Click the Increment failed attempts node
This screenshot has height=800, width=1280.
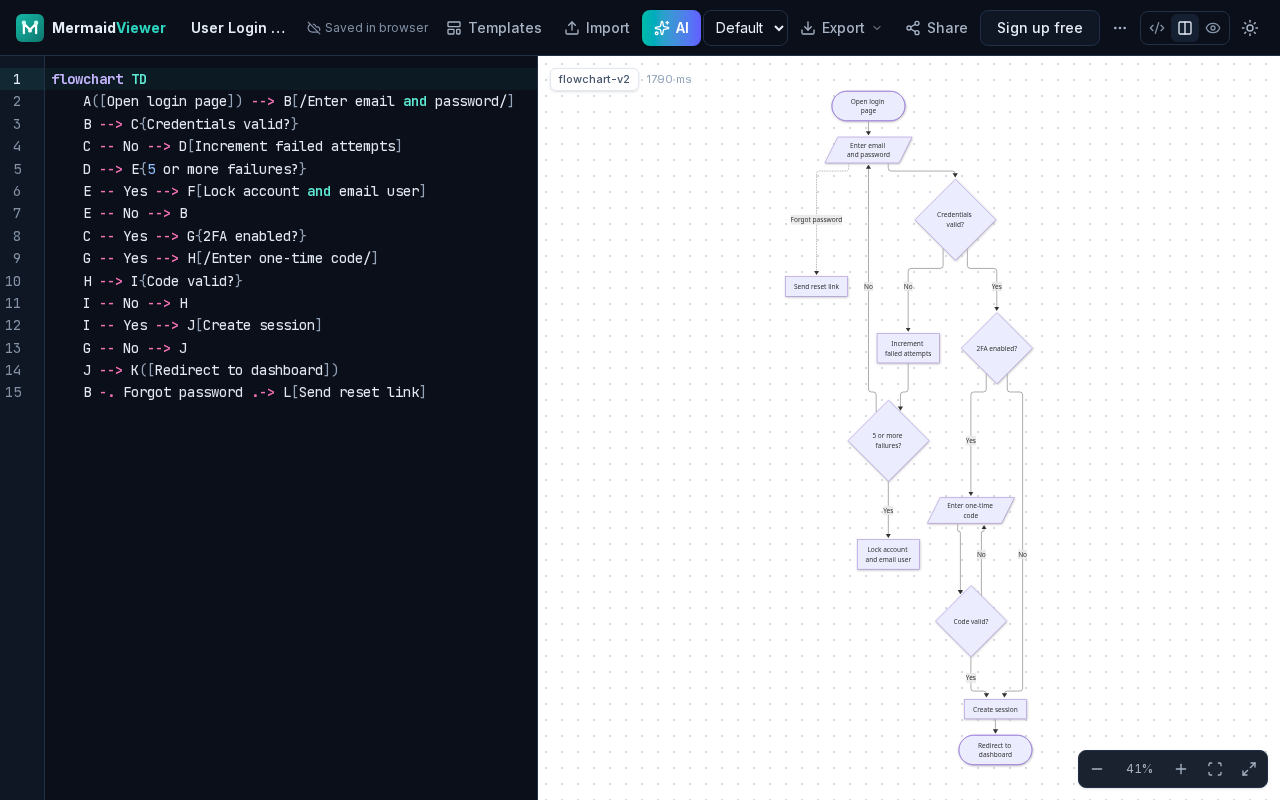click(x=908, y=348)
